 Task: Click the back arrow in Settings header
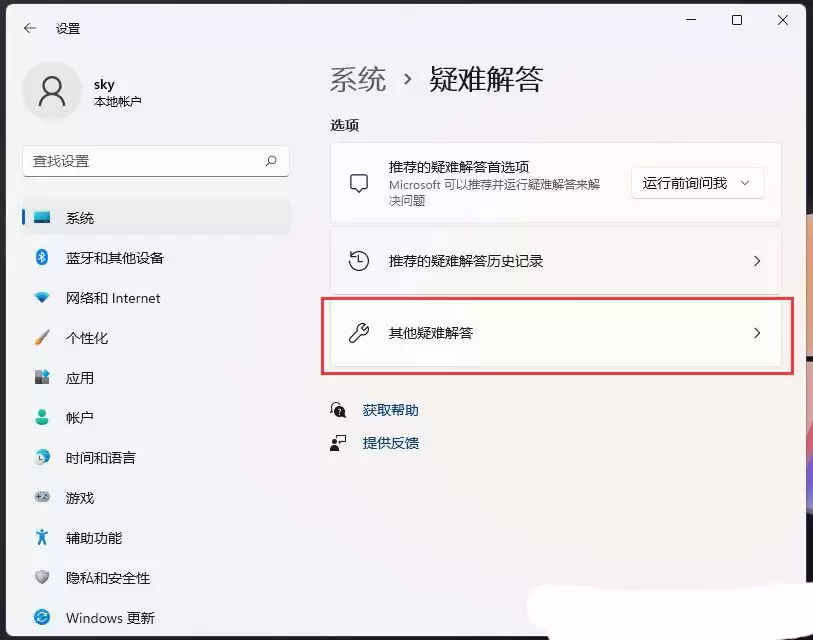point(30,28)
